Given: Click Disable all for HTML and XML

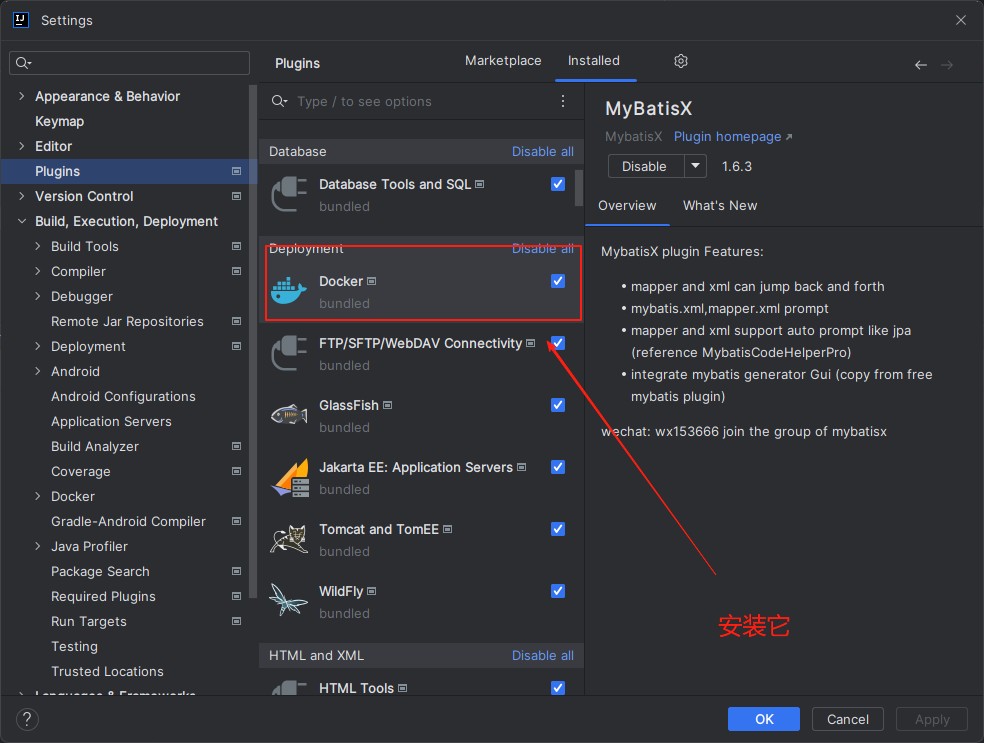Looking at the screenshot, I should [543, 655].
